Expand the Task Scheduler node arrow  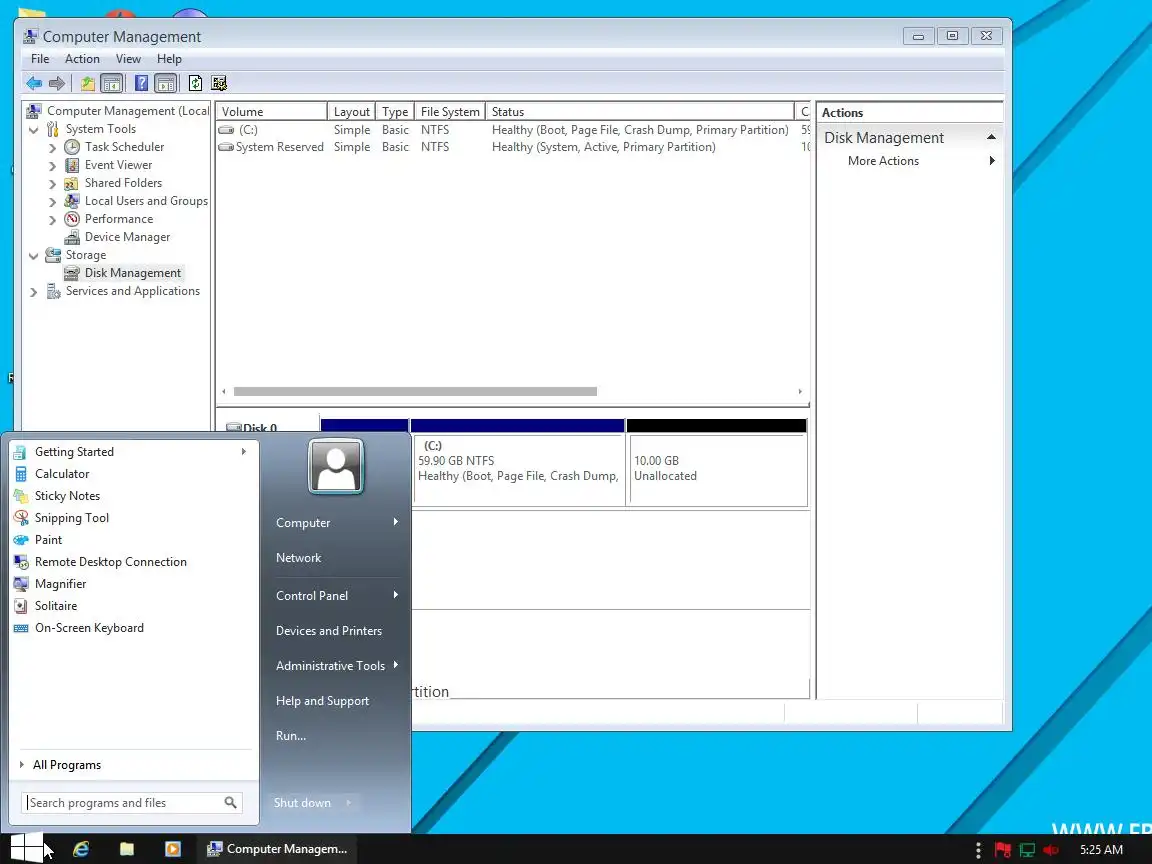click(52, 148)
